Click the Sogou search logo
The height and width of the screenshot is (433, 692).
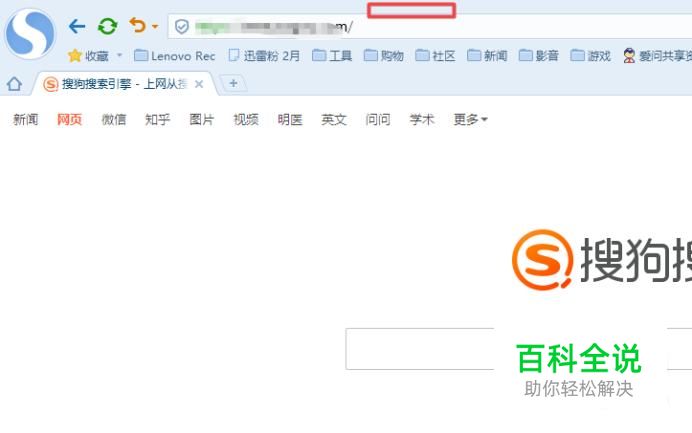tap(602, 260)
